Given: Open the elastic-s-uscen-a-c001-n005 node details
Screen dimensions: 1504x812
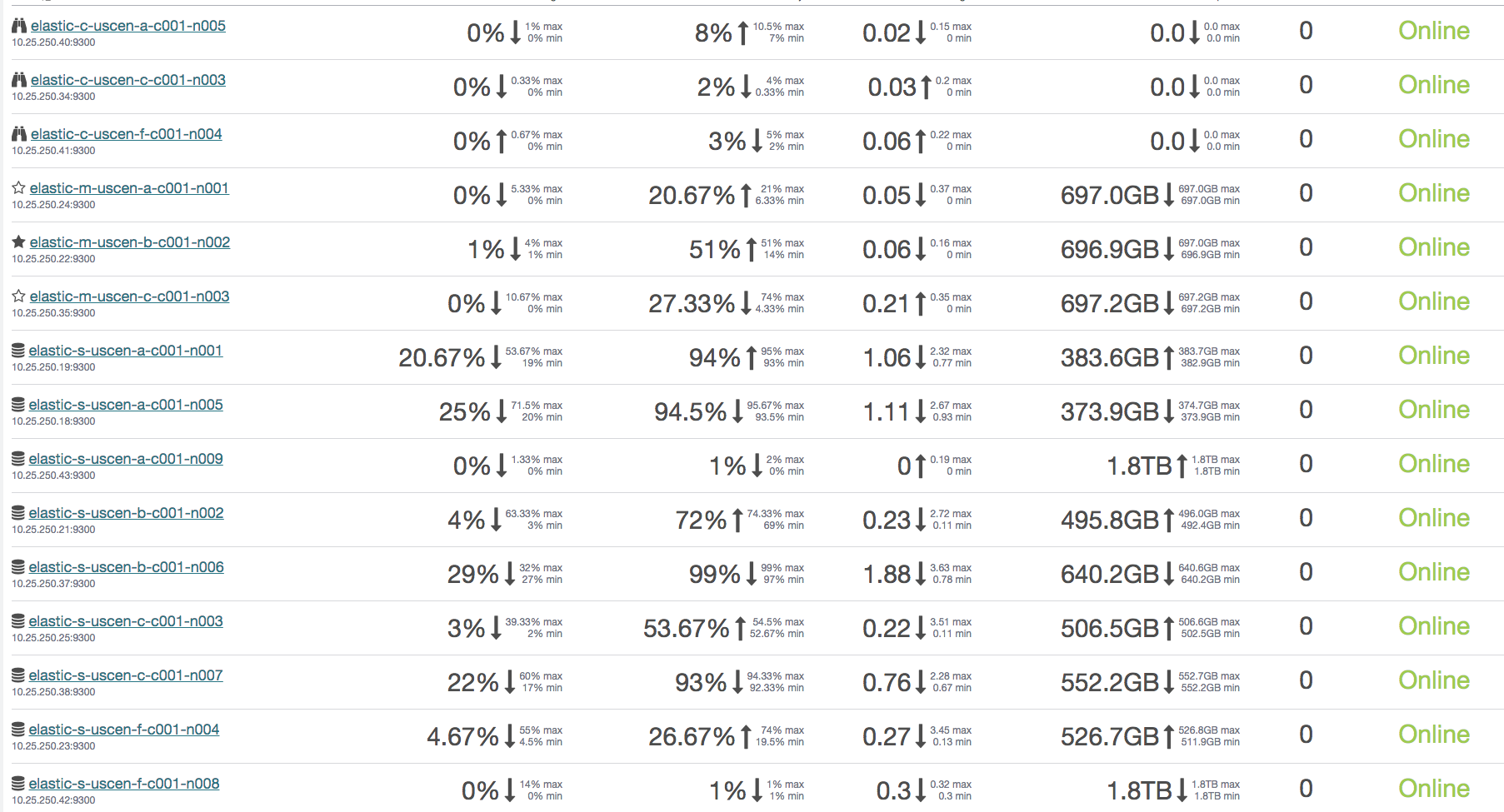Looking at the screenshot, I should click(126, 405).
